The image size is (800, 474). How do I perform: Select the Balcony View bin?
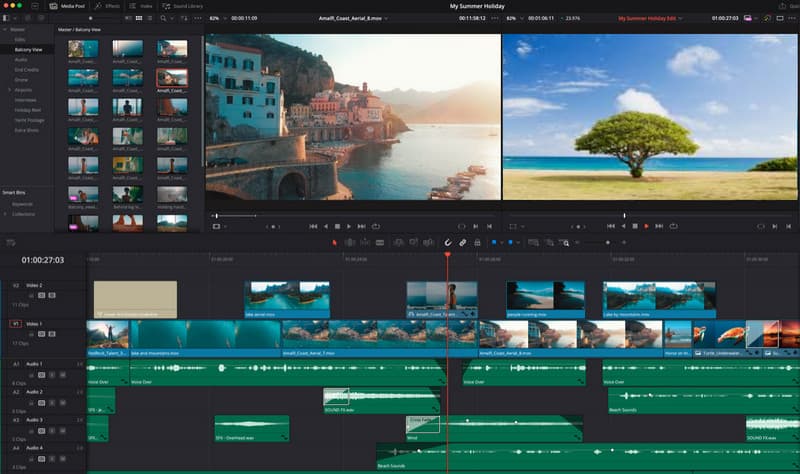click(27, 50)
